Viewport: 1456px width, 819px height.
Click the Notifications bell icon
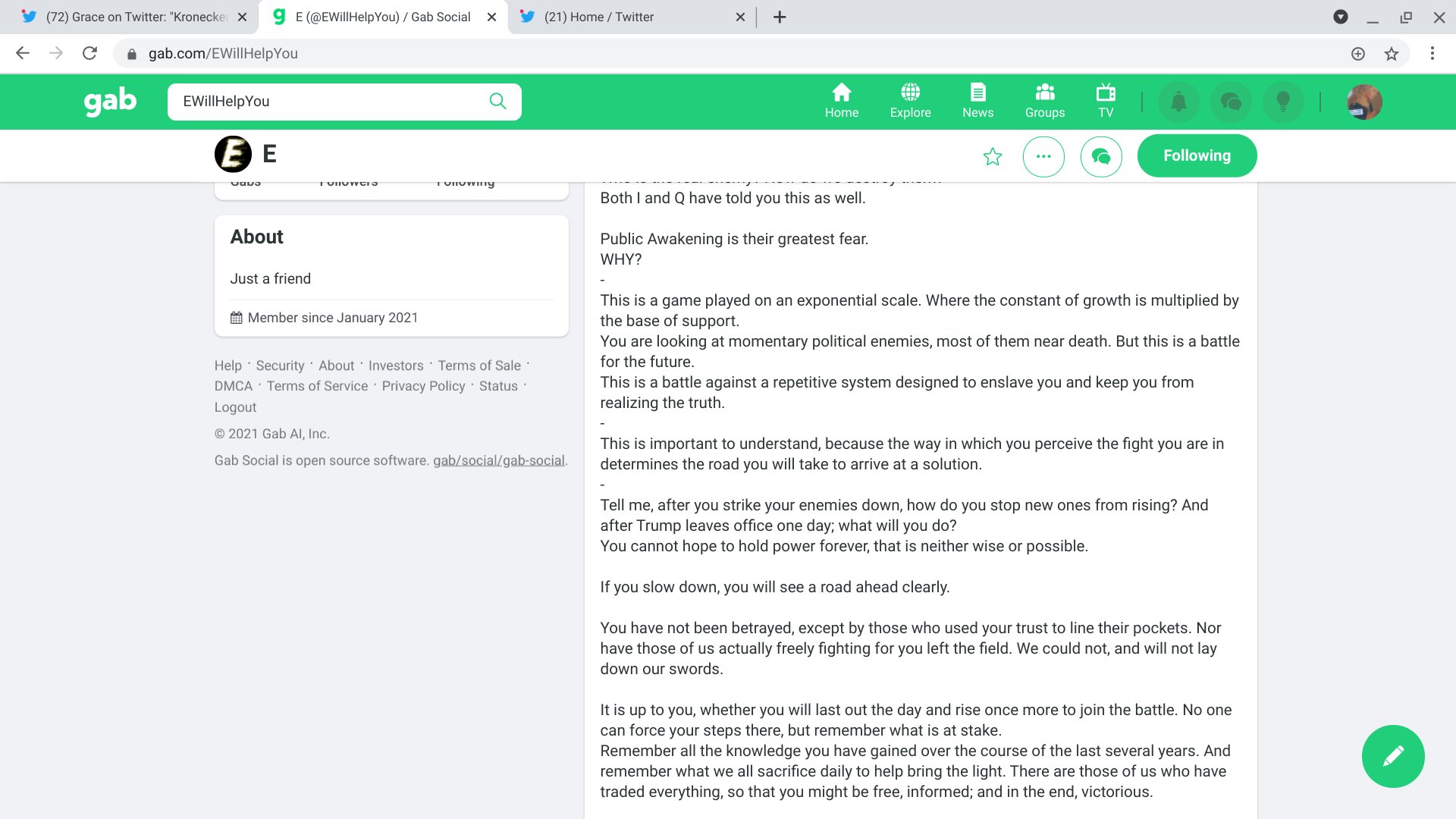point(1179,101)
